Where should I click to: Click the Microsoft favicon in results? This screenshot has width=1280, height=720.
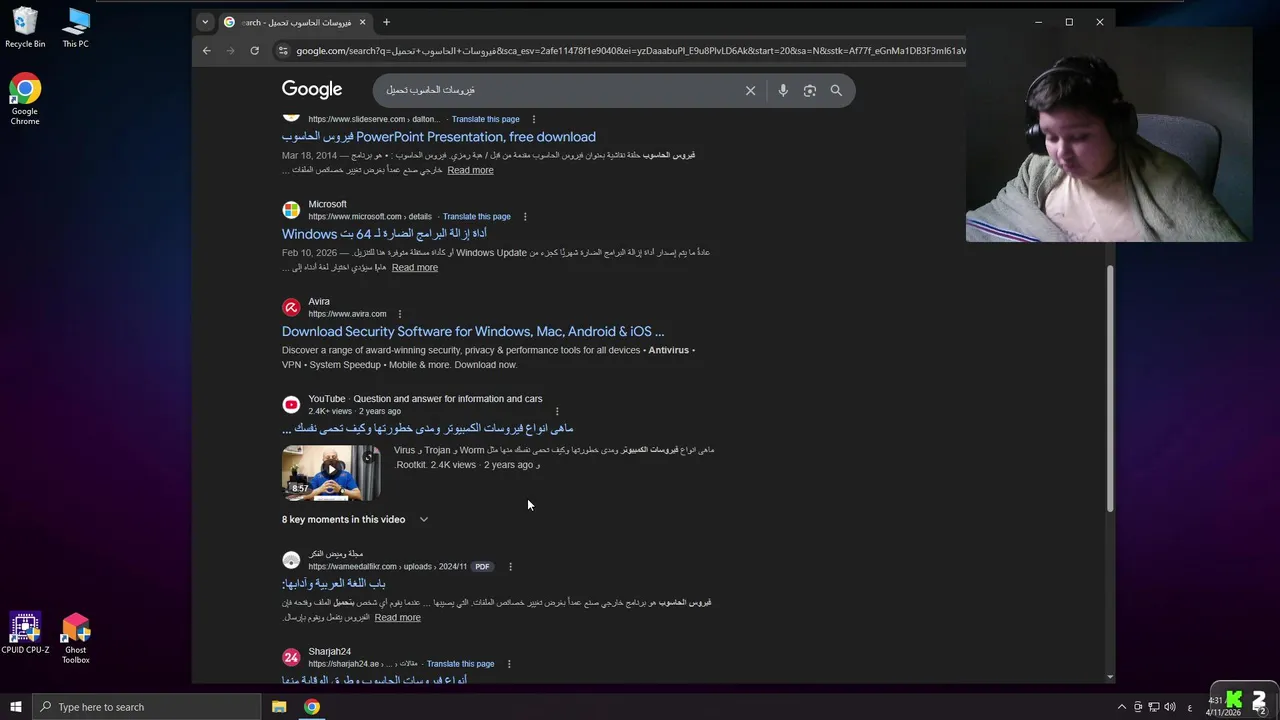[x=291, y=210]
